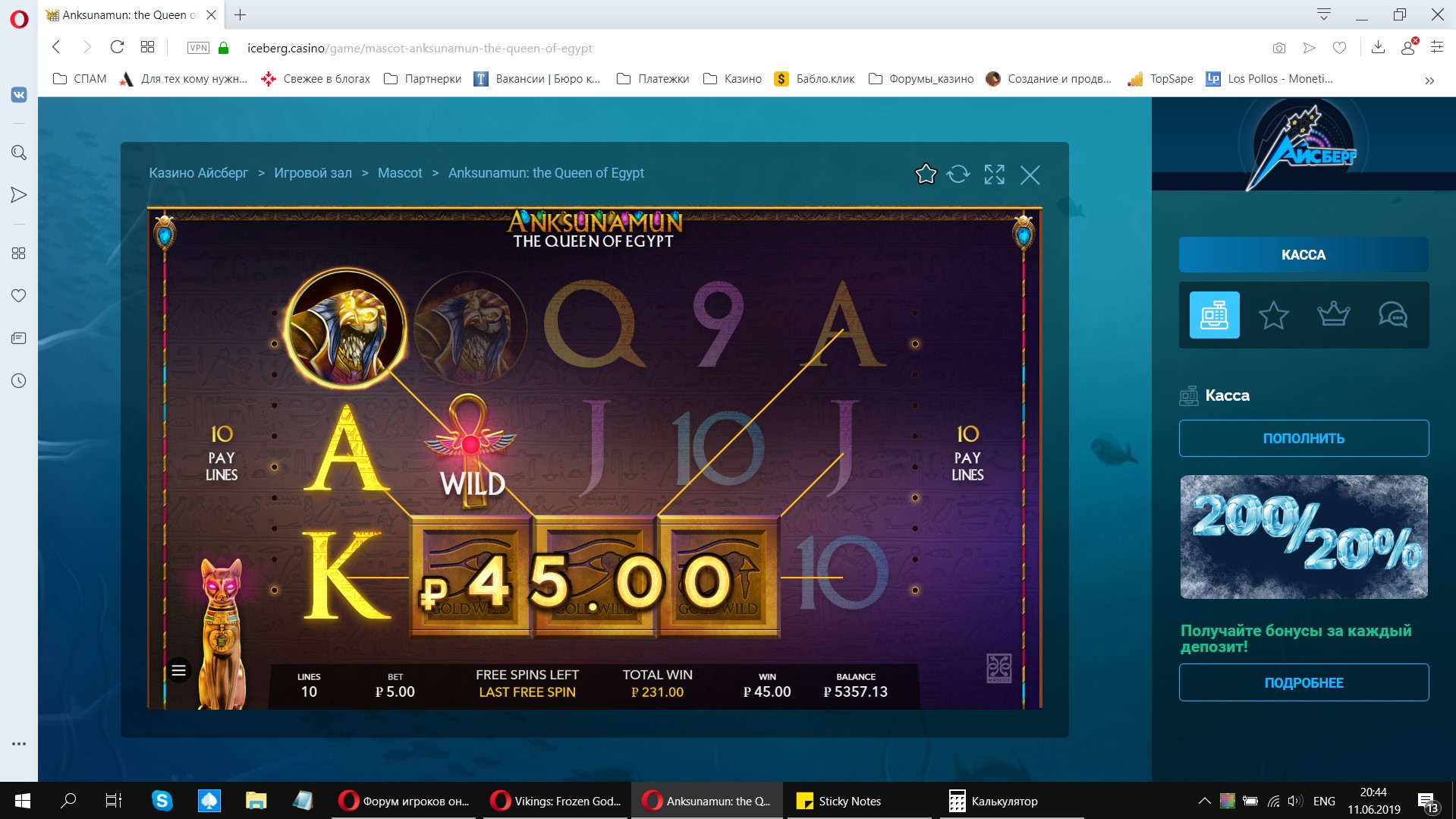This screenshot has width=1456, height=819.
Task: Open the Платежки bookmarks folder
Action: click(x=653, y=79)
